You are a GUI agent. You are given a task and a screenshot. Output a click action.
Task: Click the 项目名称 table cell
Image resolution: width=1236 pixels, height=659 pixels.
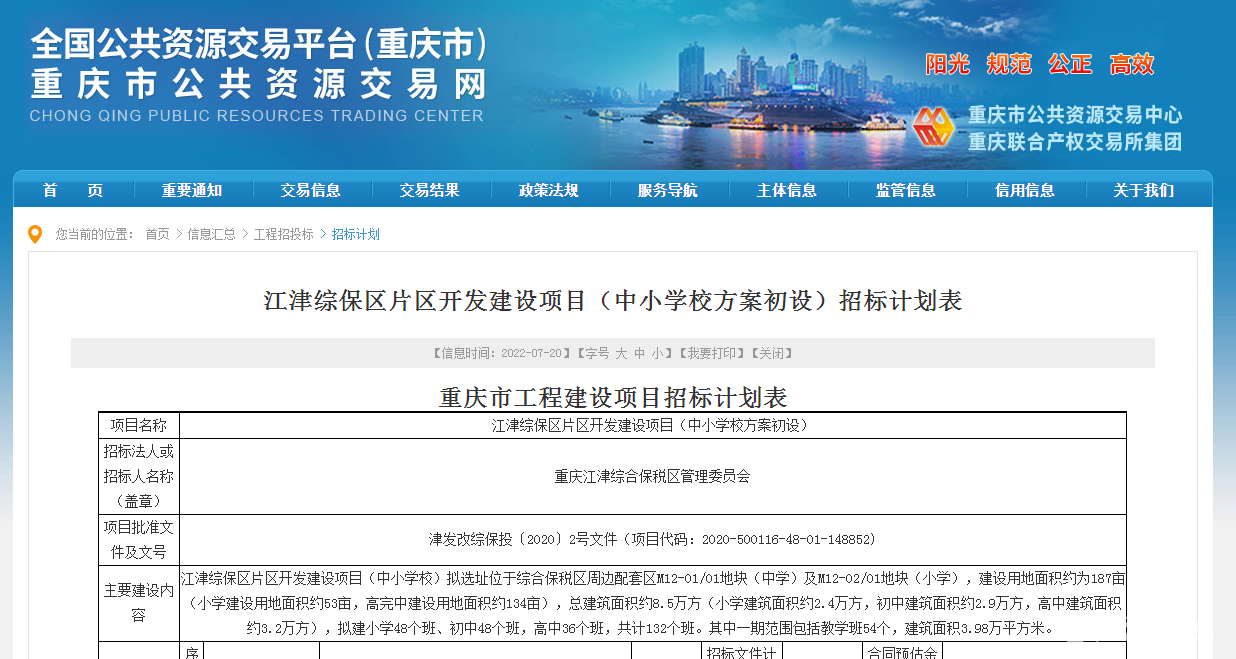pos(138,425)
